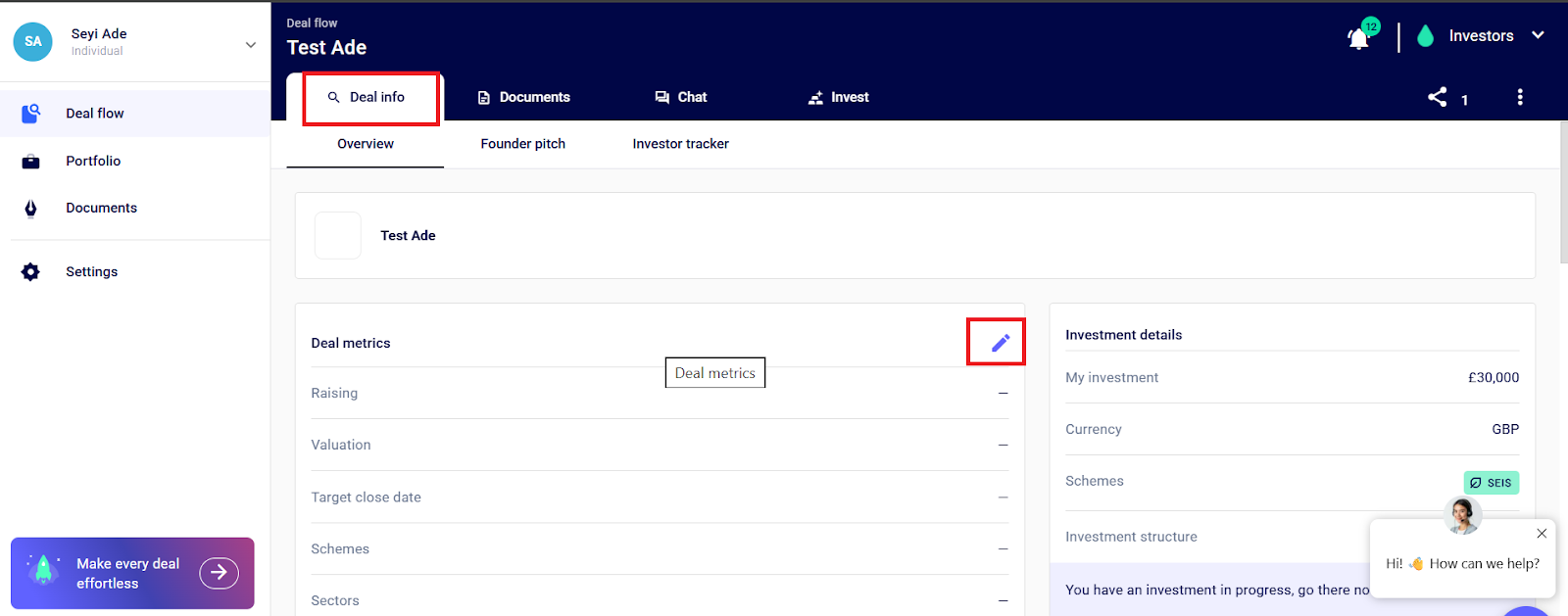
Task: Click the vertical page scrollbar
Action: pos(1563,196)
